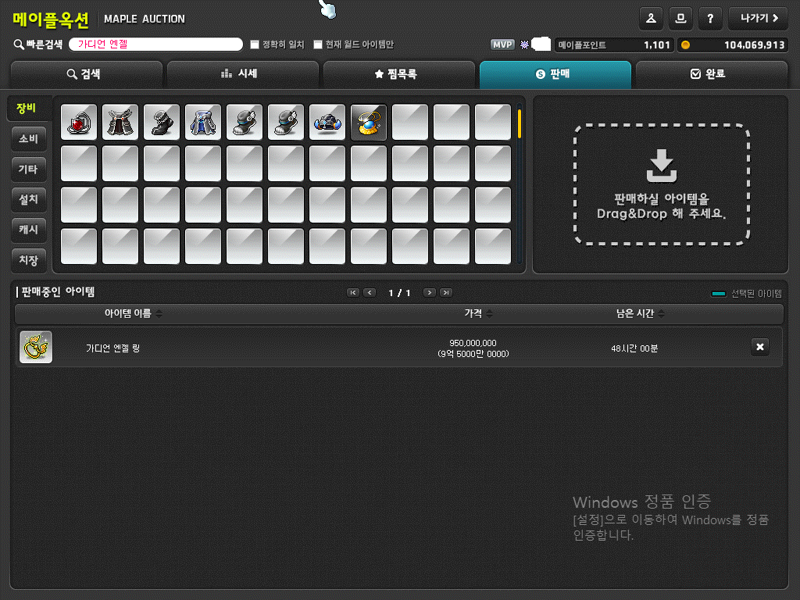Click the inventory scrollbar thumb
This screenshot has height=600, width=800.
519,123
